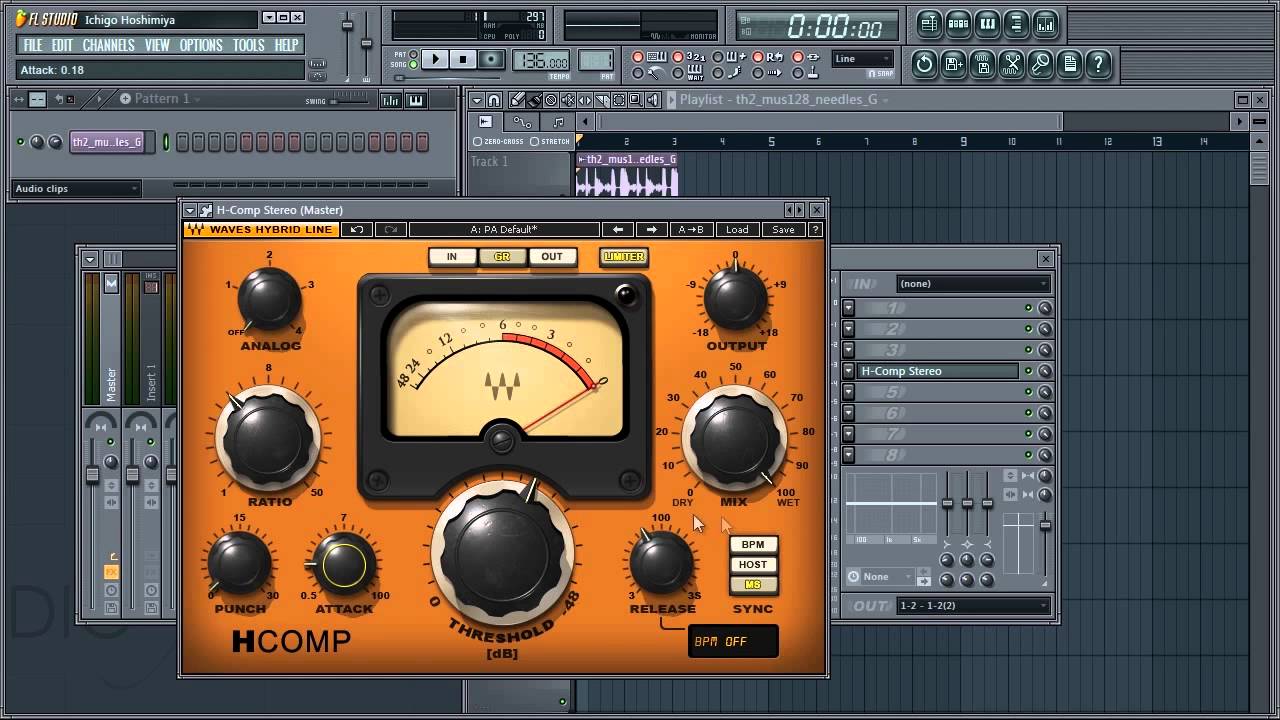1280x720 pixels.
Task: Switch H-Comp meter to GR
Action: point(502,257)
